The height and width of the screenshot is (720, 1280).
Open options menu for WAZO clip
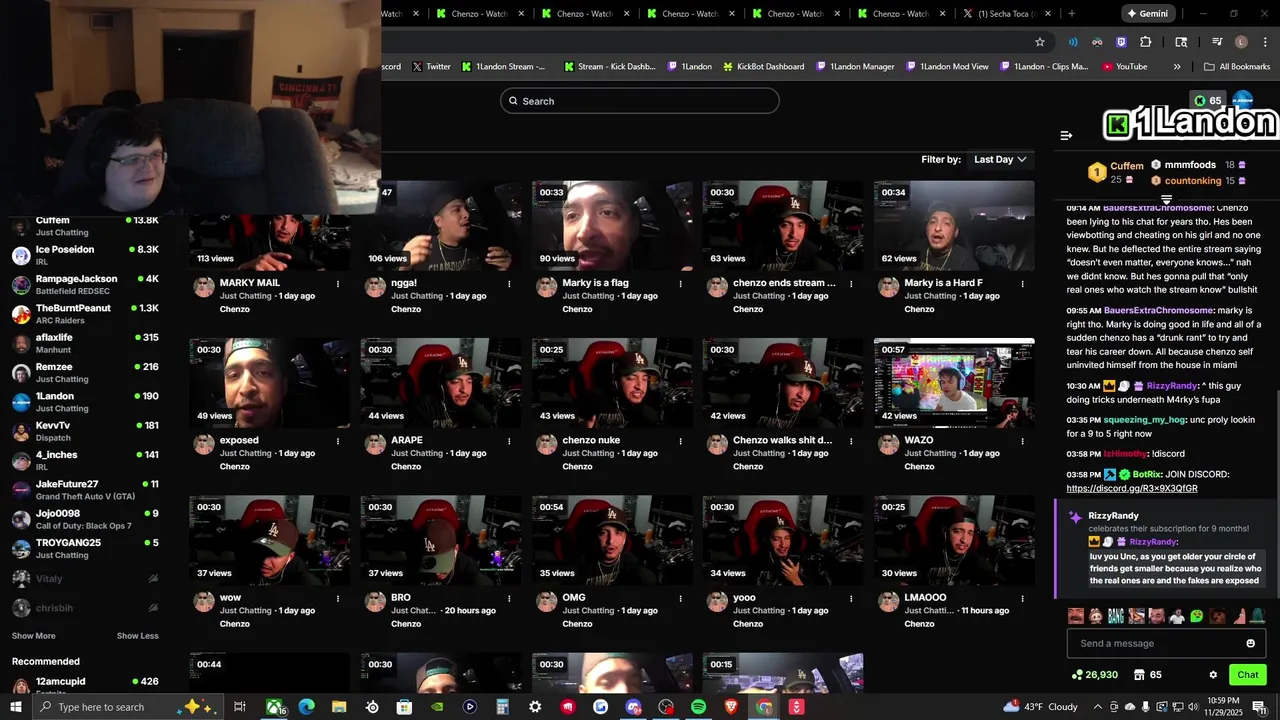coord(1022,441)
